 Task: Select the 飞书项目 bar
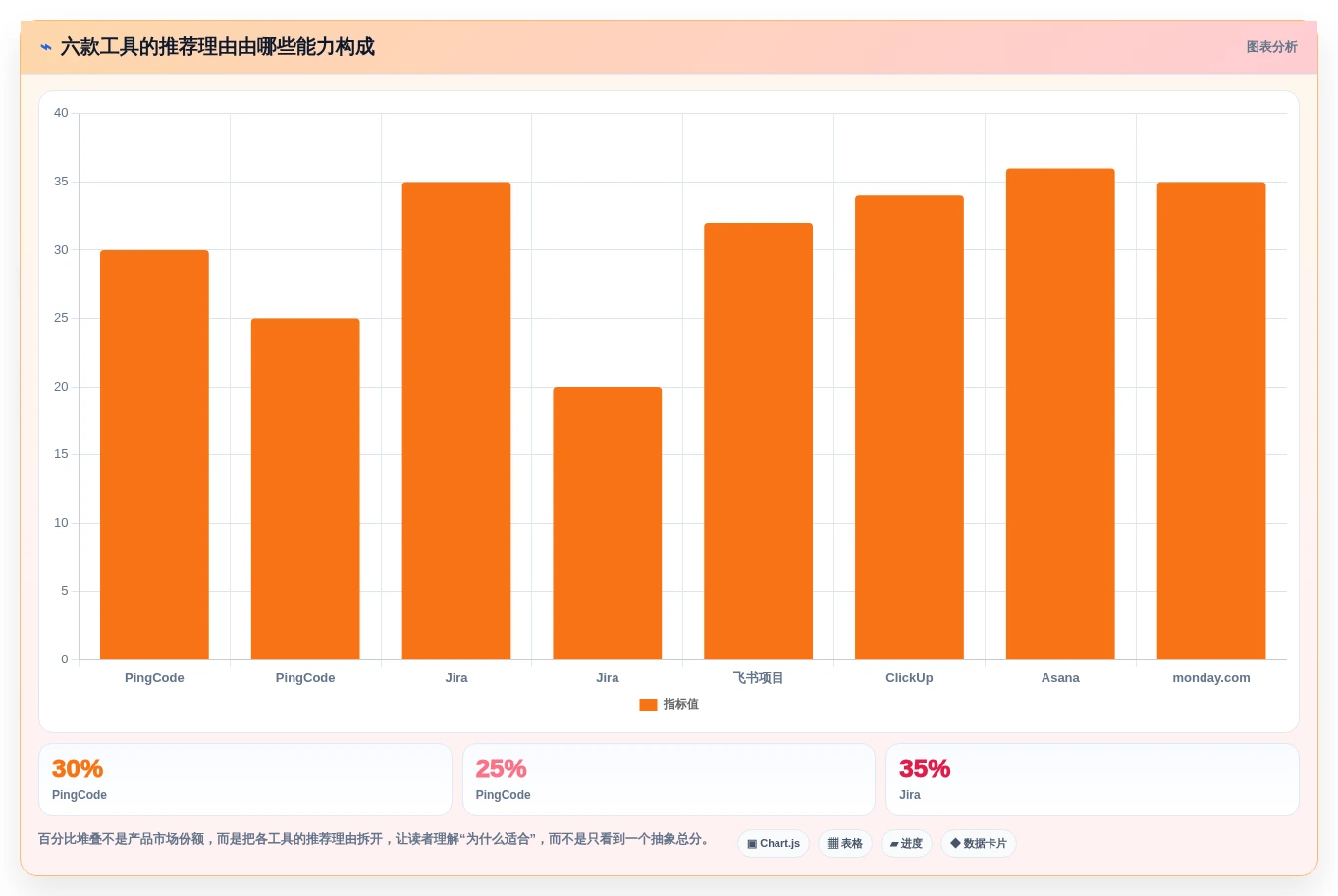758,441
